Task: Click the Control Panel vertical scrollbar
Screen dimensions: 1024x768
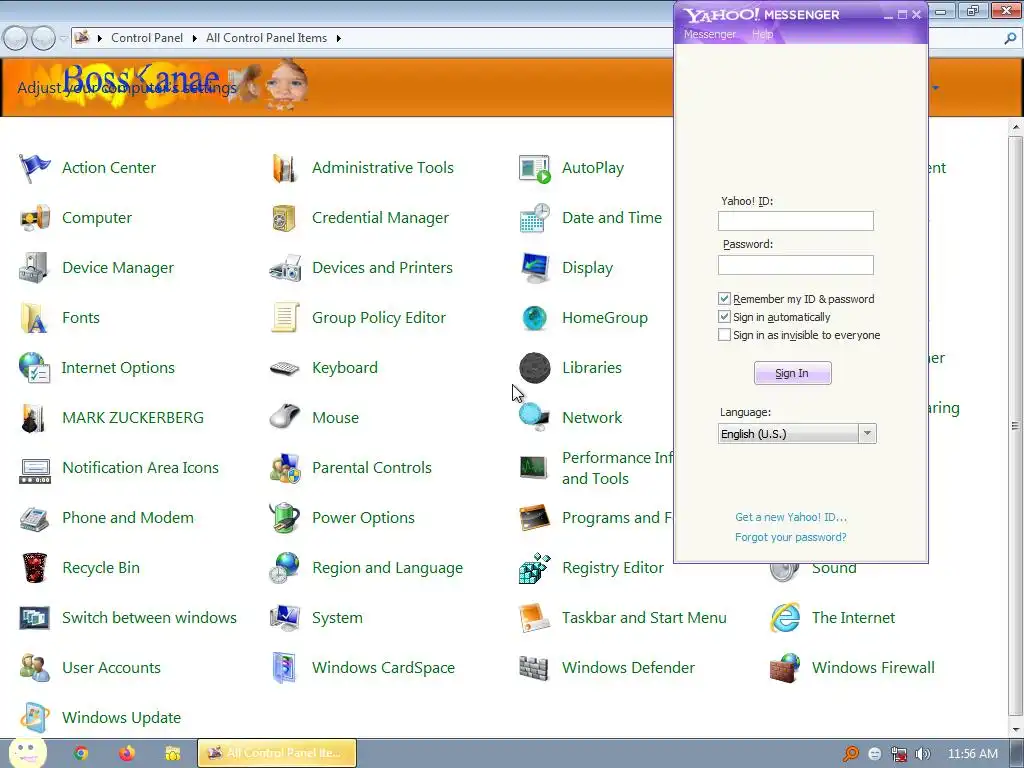Action: point(1015,426)
